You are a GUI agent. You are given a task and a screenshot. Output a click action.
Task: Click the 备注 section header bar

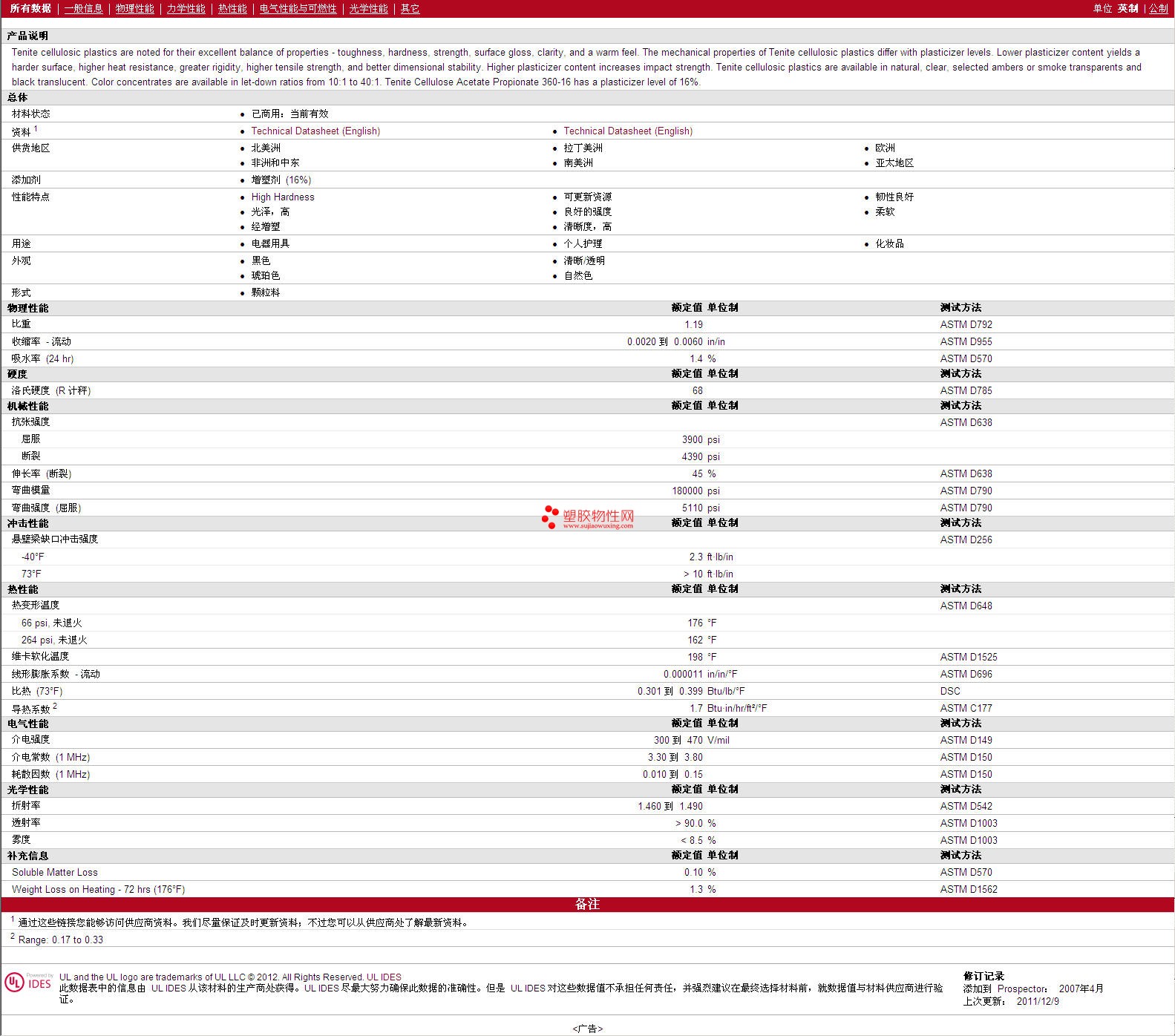pos(587,905)
